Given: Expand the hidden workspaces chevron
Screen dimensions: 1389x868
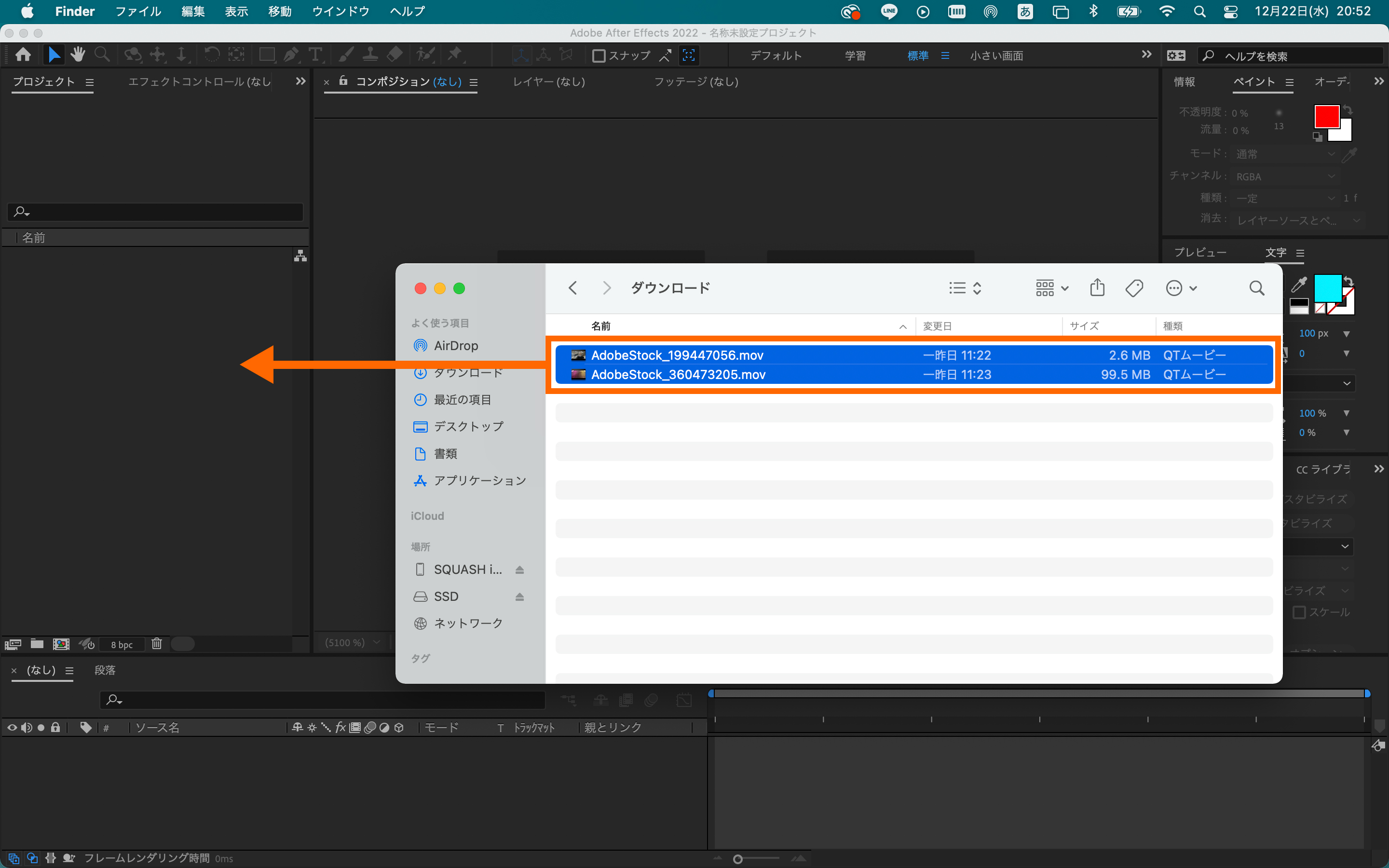Looking at the screenshot, I should (1146, 54).
